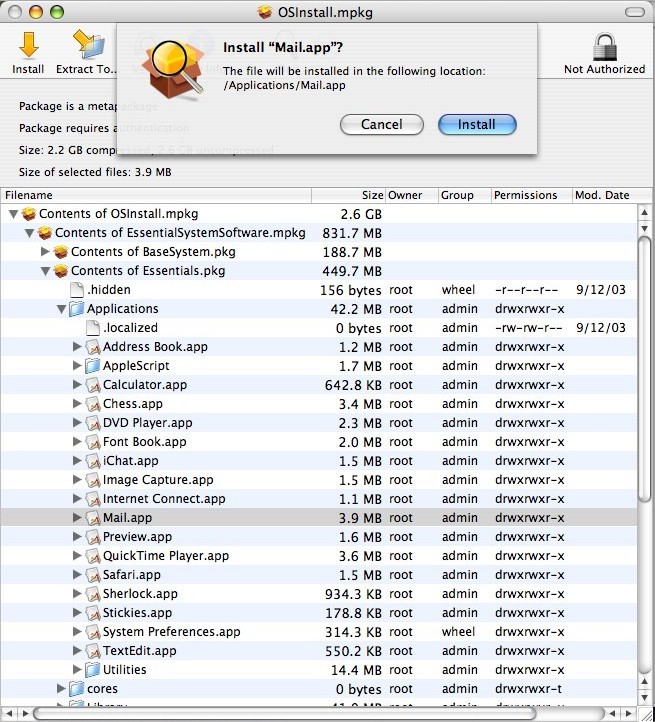Image resolution: width=655 pixels, height=722 pixels.
Task: Sort by the Size column header
Action: tap(348, 195)
